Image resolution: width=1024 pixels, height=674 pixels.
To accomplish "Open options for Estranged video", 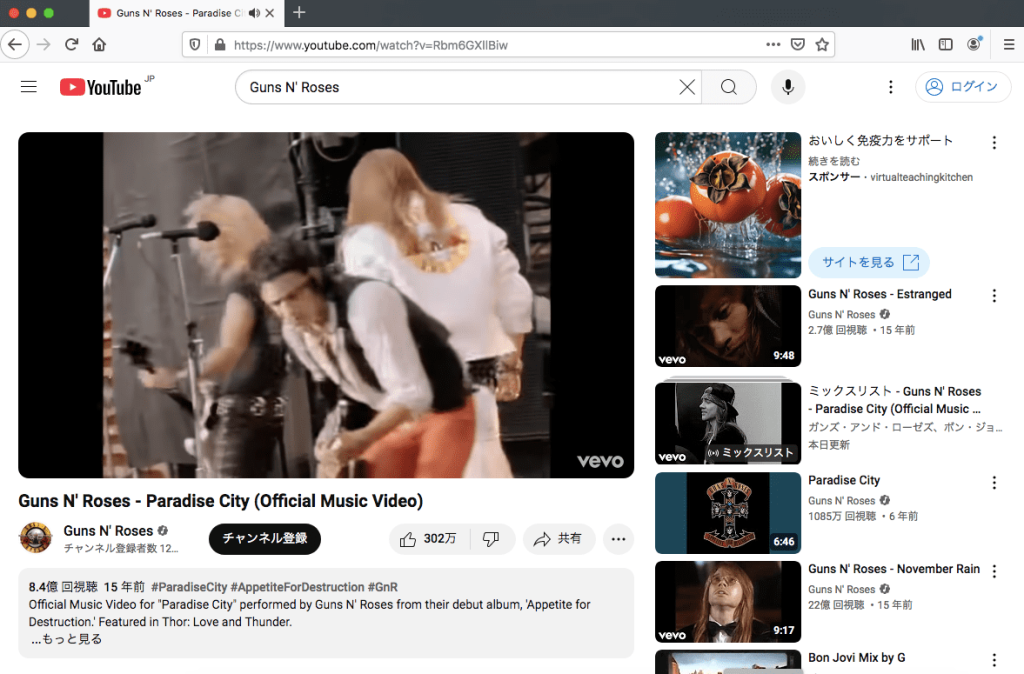I will 994,296.
